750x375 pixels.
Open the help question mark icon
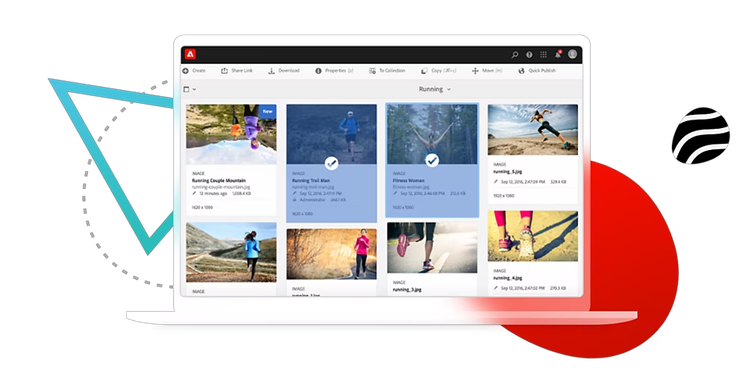529,55
